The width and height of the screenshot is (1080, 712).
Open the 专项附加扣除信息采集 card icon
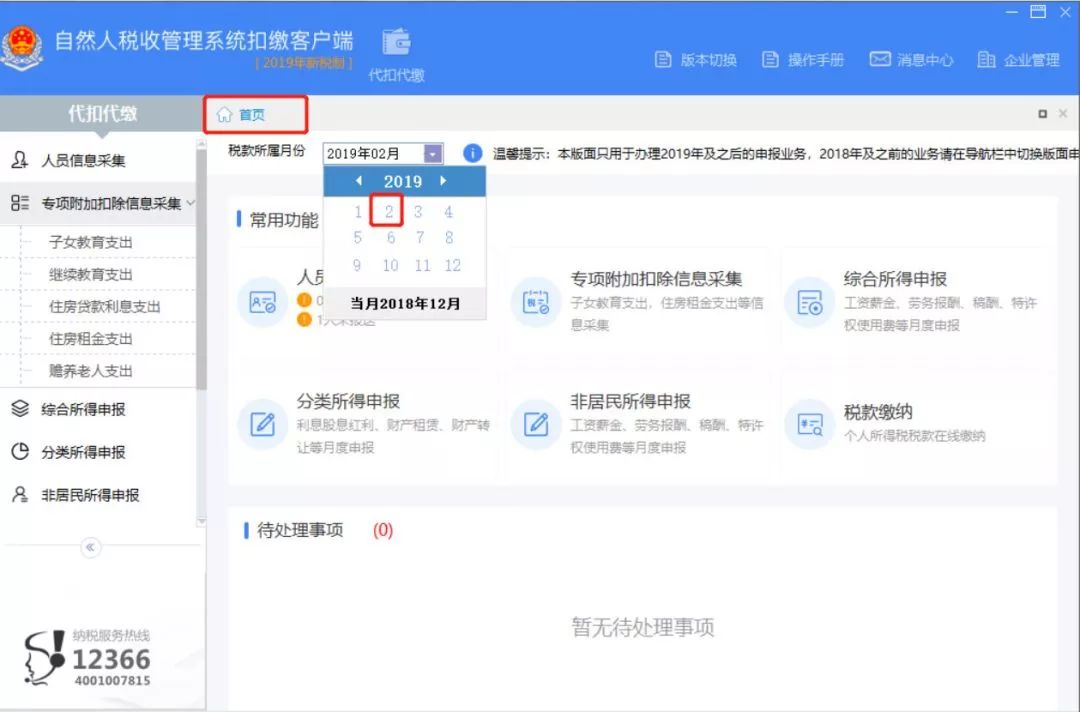tap(537, 300)
